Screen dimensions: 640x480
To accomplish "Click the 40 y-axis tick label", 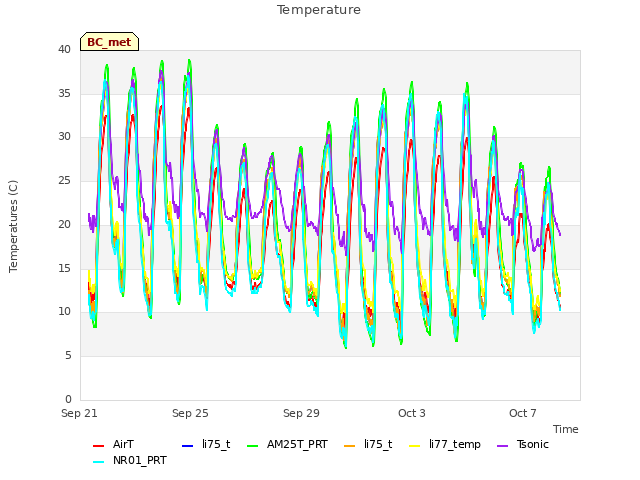I will [64, 49].
